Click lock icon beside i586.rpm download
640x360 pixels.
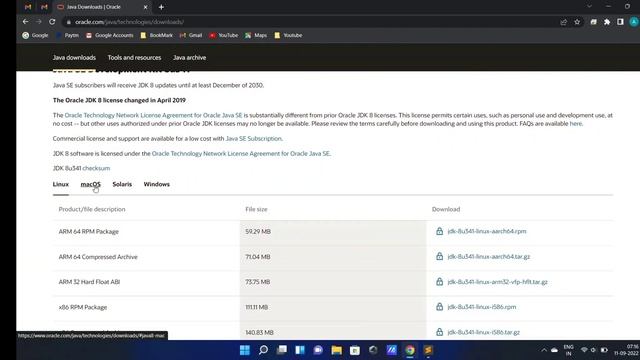(439, 307)
